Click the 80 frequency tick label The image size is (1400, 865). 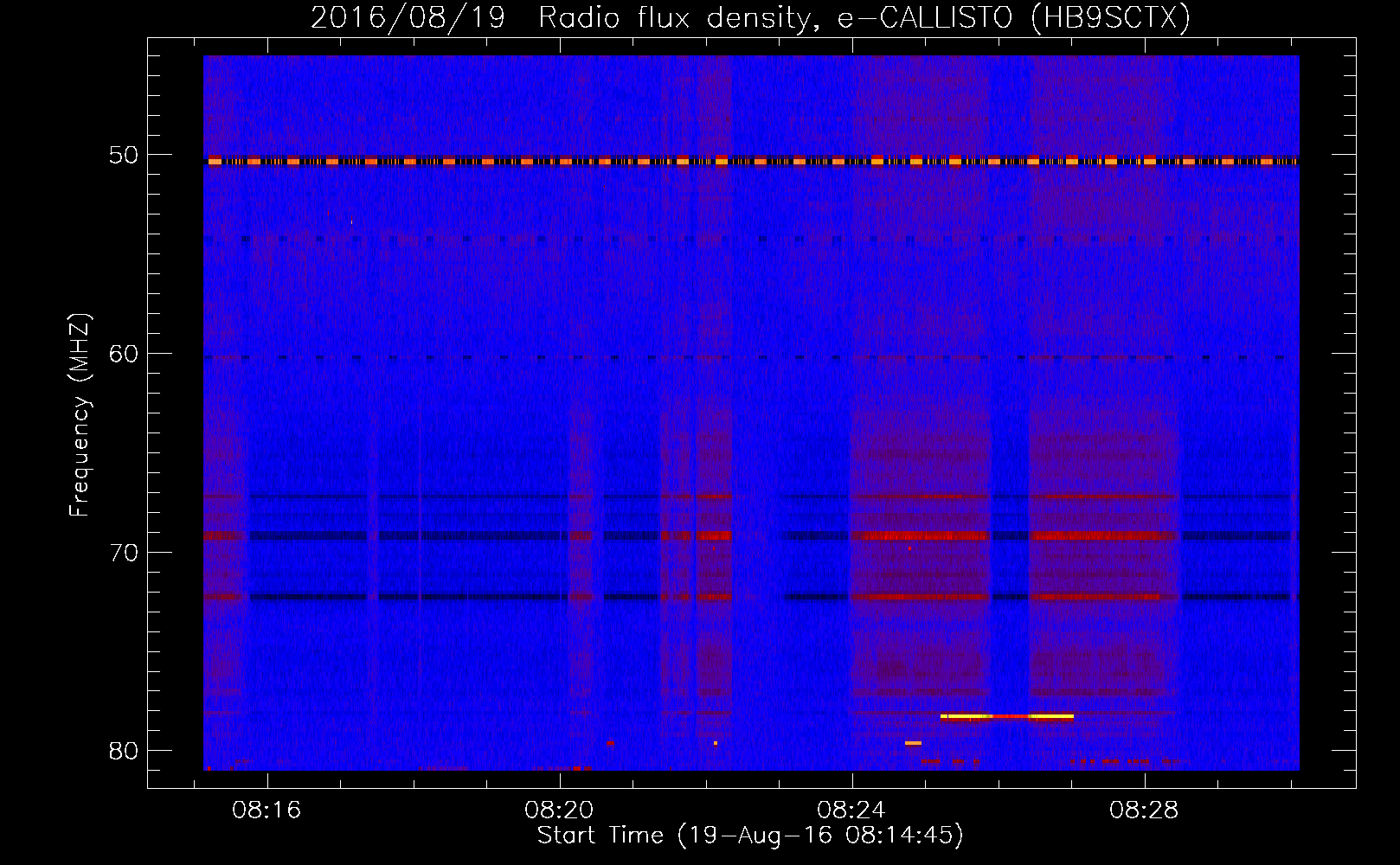[124, 751]
